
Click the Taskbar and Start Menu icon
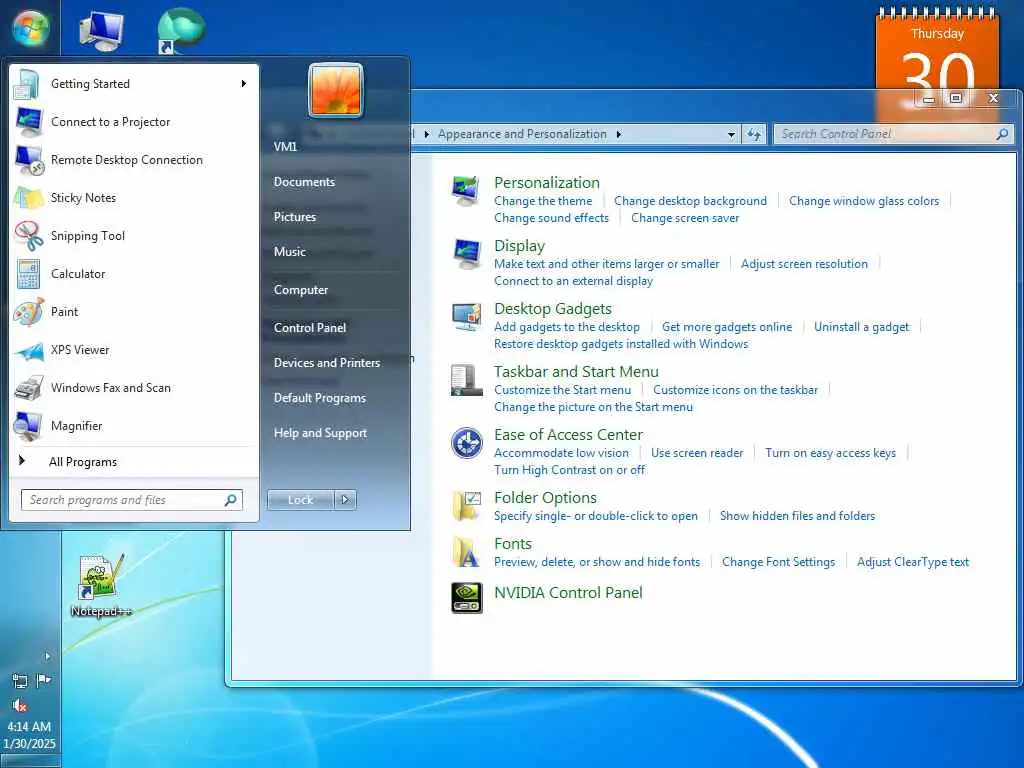coord(466,380)
